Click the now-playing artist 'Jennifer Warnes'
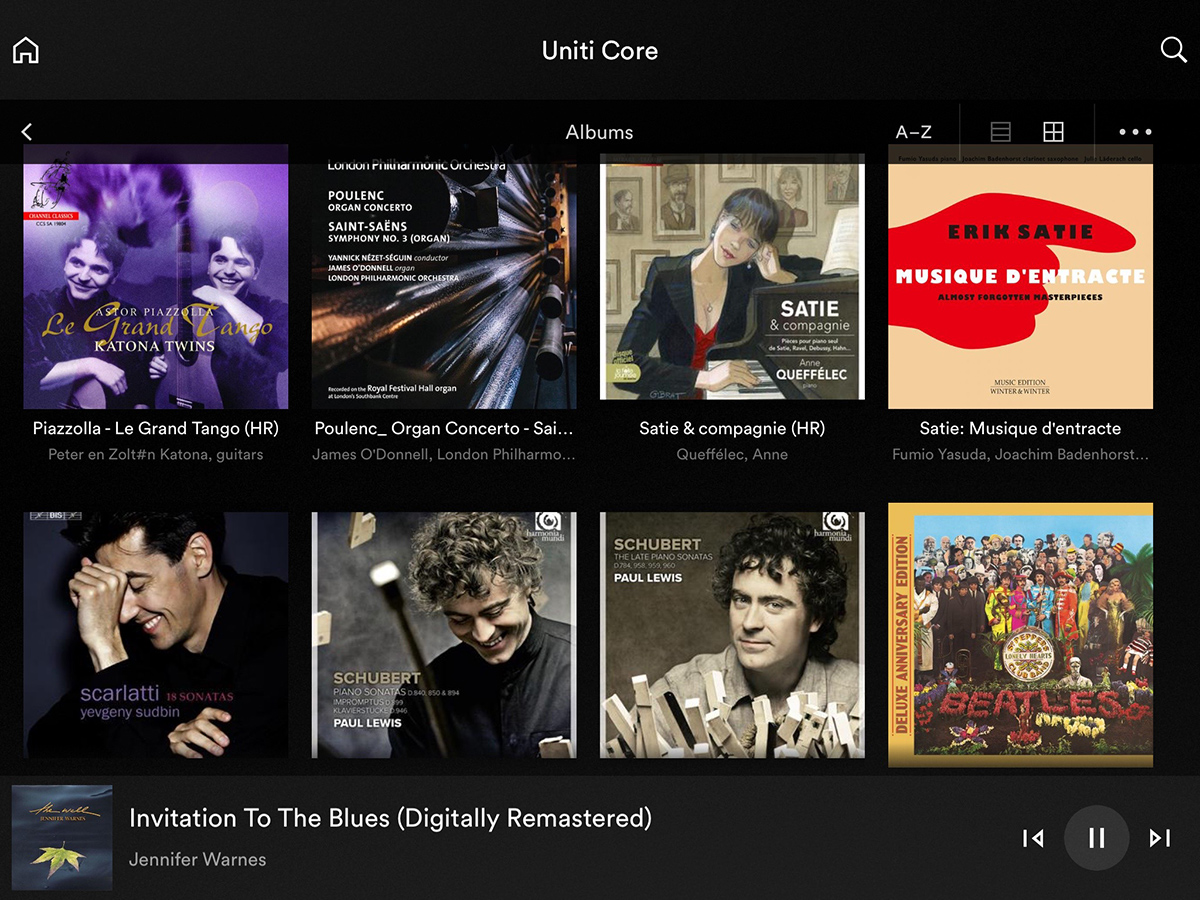The image size is (1200, 900). (x=198, y=859)
